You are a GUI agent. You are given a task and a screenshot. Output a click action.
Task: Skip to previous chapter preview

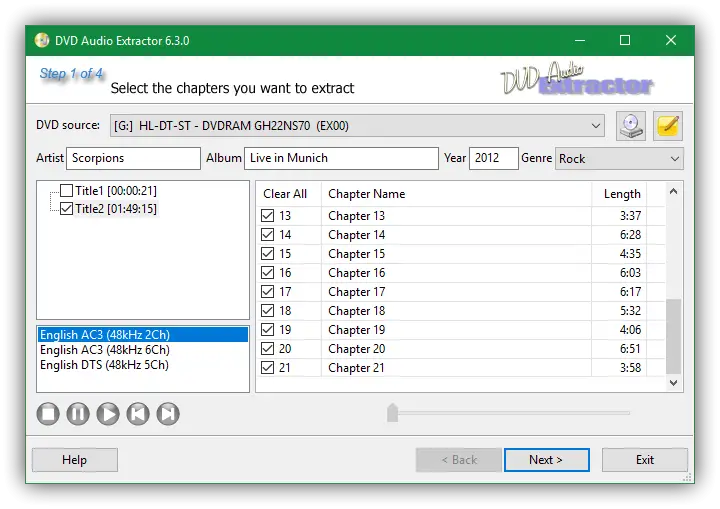pyautogui.click(x=138, y=413)
